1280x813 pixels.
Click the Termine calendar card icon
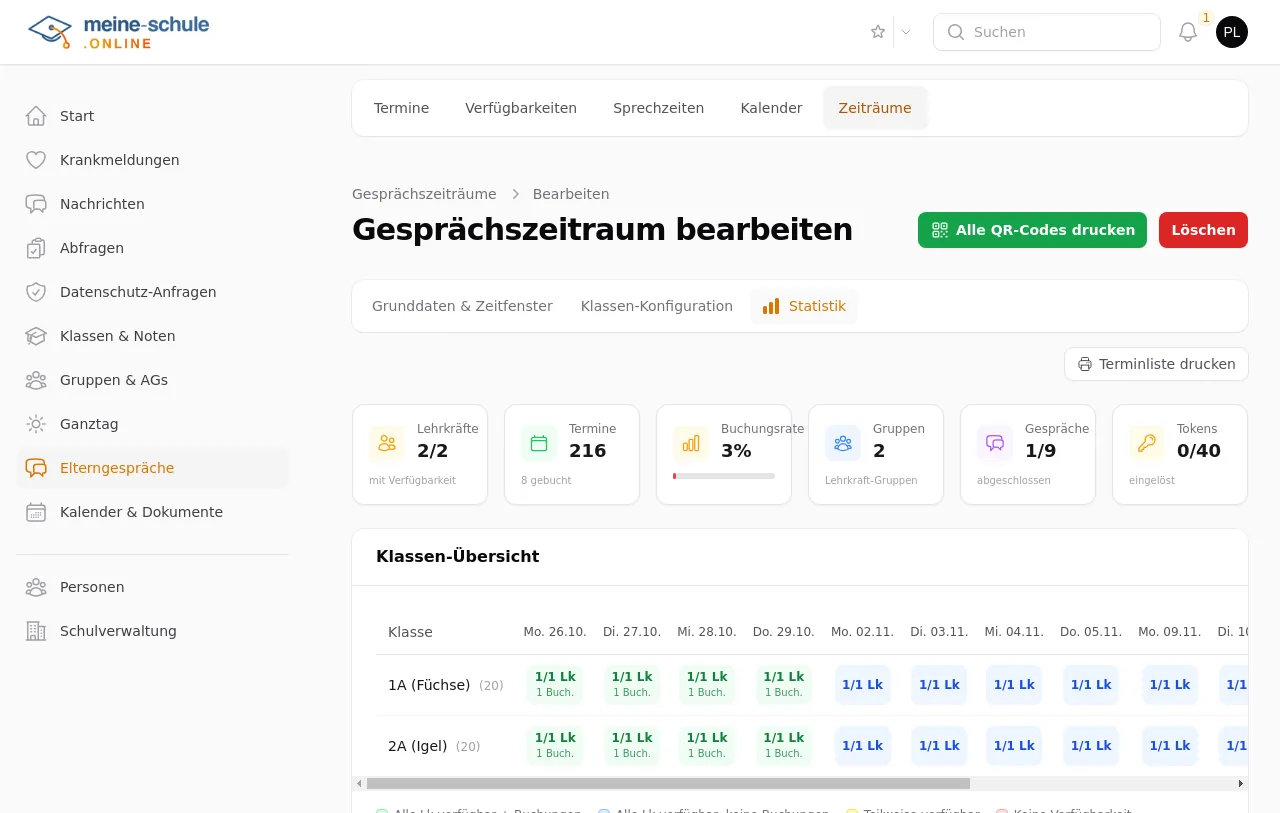539,443
